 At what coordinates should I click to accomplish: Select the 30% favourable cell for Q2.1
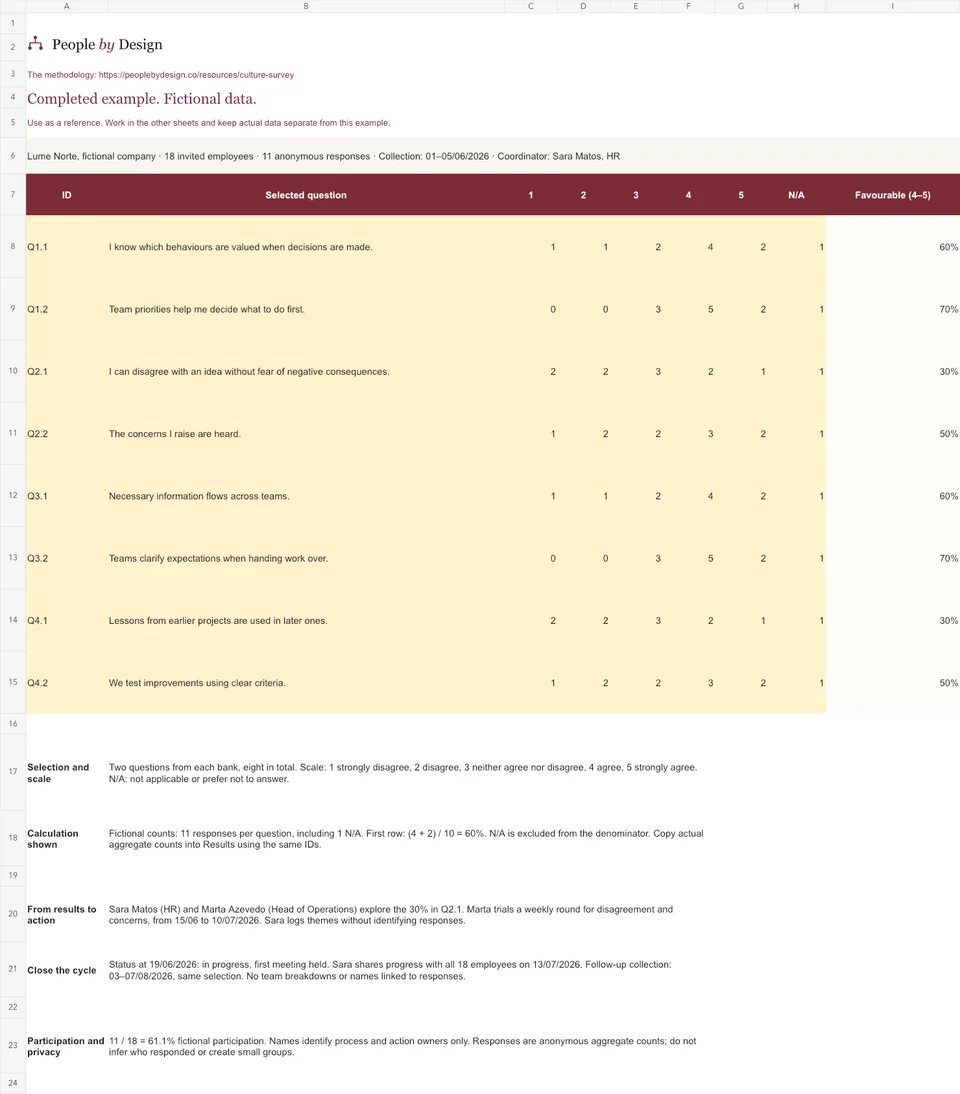click(x=892, y=371)
